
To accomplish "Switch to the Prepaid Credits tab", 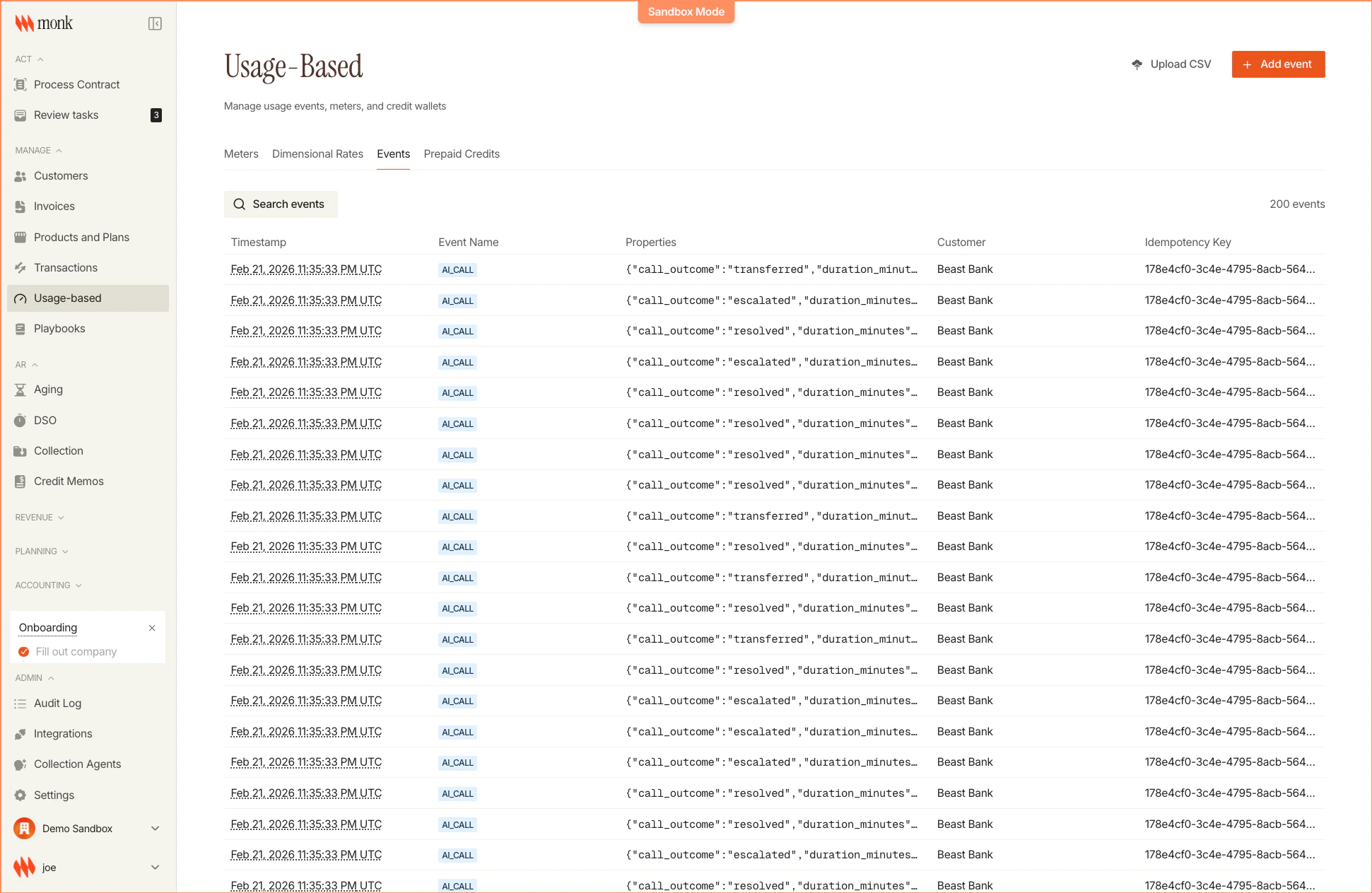I will point(462,154).
